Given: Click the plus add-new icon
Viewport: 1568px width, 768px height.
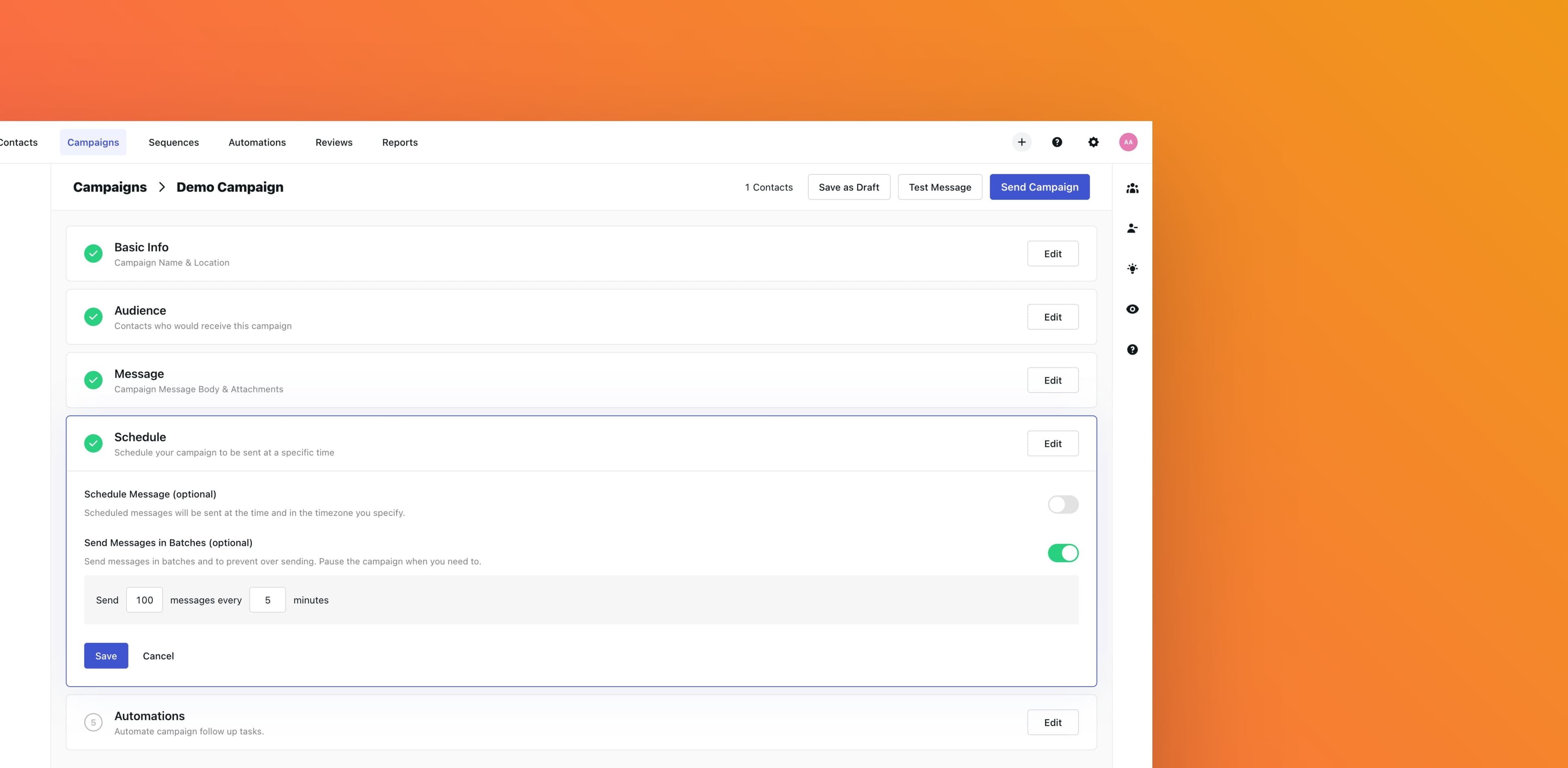Looking at the screenshot, I should point(1021,142).
